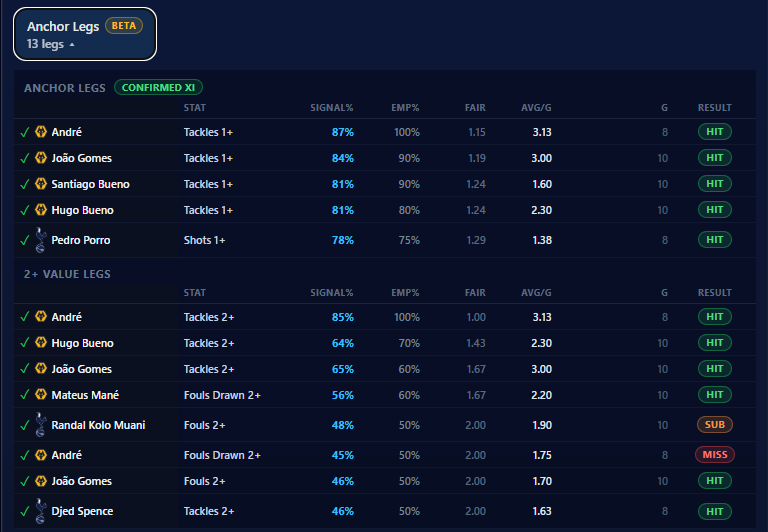Click the Wolves crest beside Mateus Mané
Screen dimensions: 768x532
(x=41, y=394)
